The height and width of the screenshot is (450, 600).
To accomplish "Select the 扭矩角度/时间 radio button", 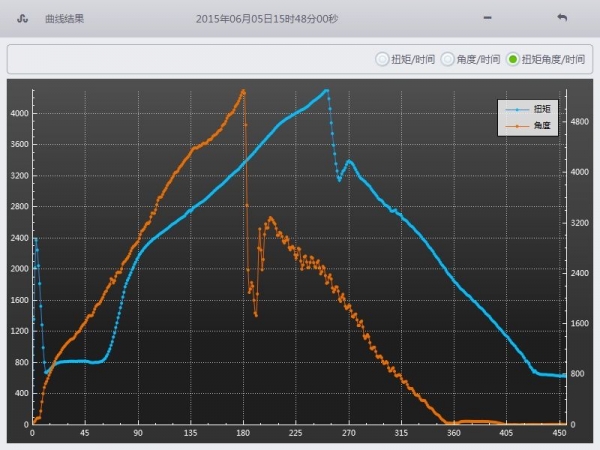I will click(513, 59).
